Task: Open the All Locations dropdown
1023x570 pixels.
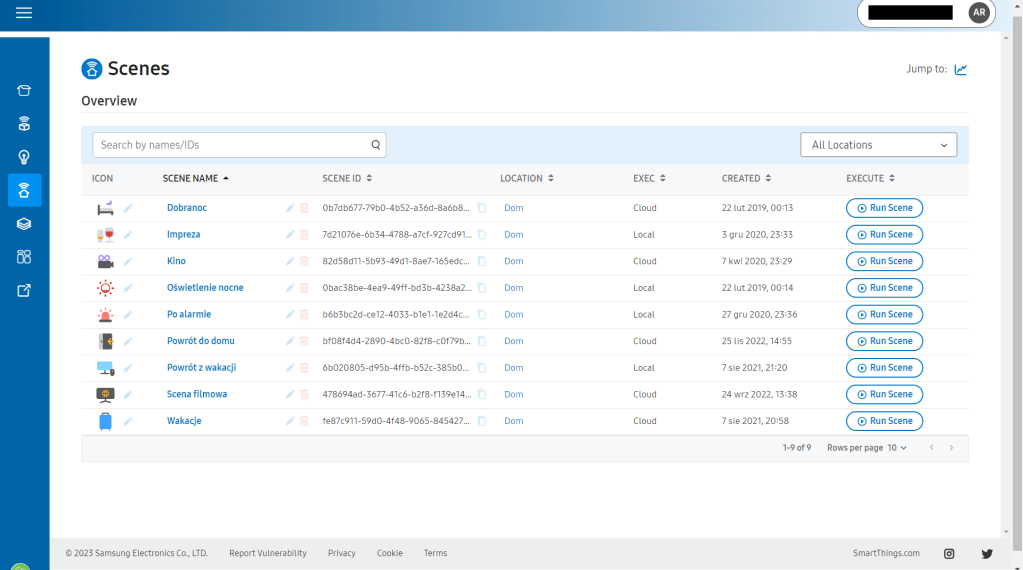Action: pyautogui.click(x=878, y=145)
